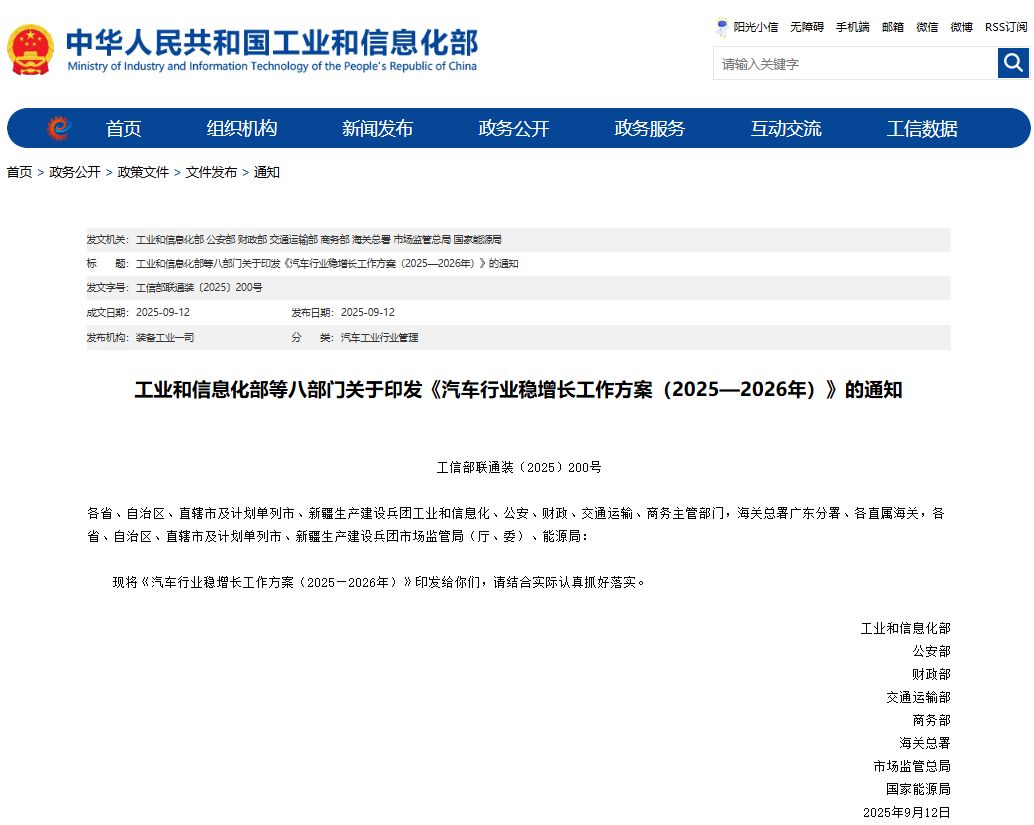The image size is (1034, 825).
Task: Click signature line 海关总署
Action: (925, 743)
